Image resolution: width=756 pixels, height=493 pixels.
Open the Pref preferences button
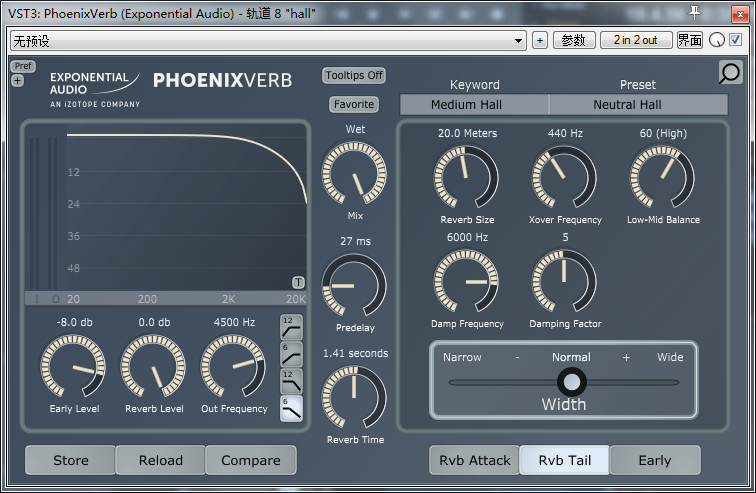coord(23,66)
